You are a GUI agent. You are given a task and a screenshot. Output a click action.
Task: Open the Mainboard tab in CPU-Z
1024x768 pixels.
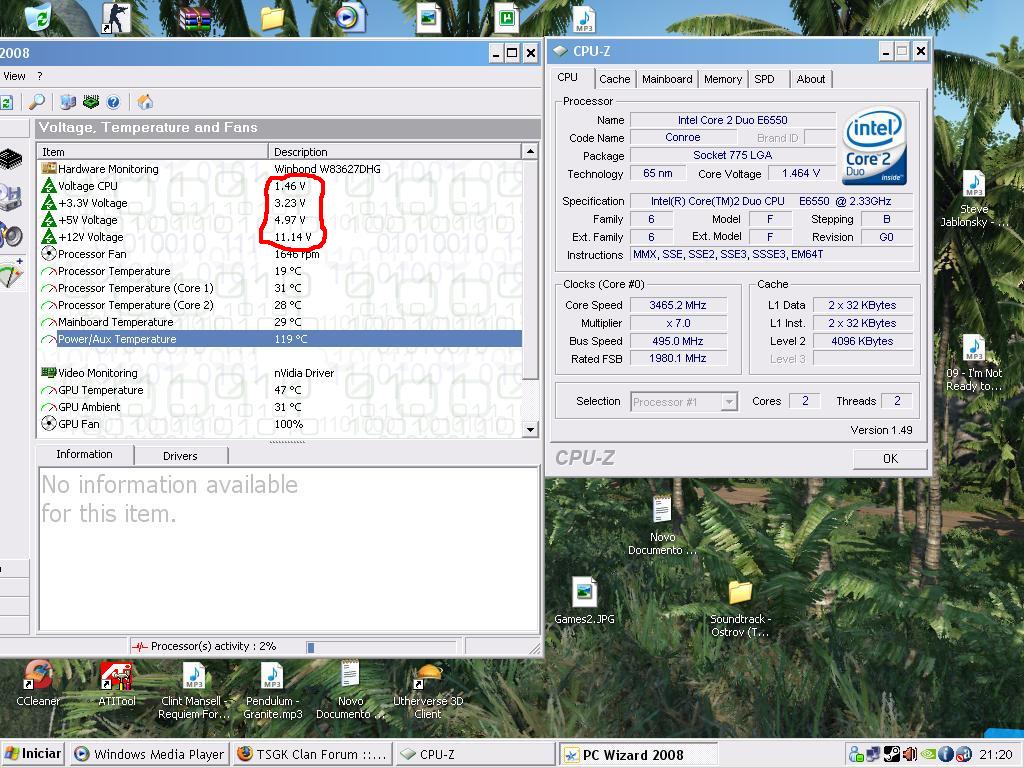click(x=667, y=79)
